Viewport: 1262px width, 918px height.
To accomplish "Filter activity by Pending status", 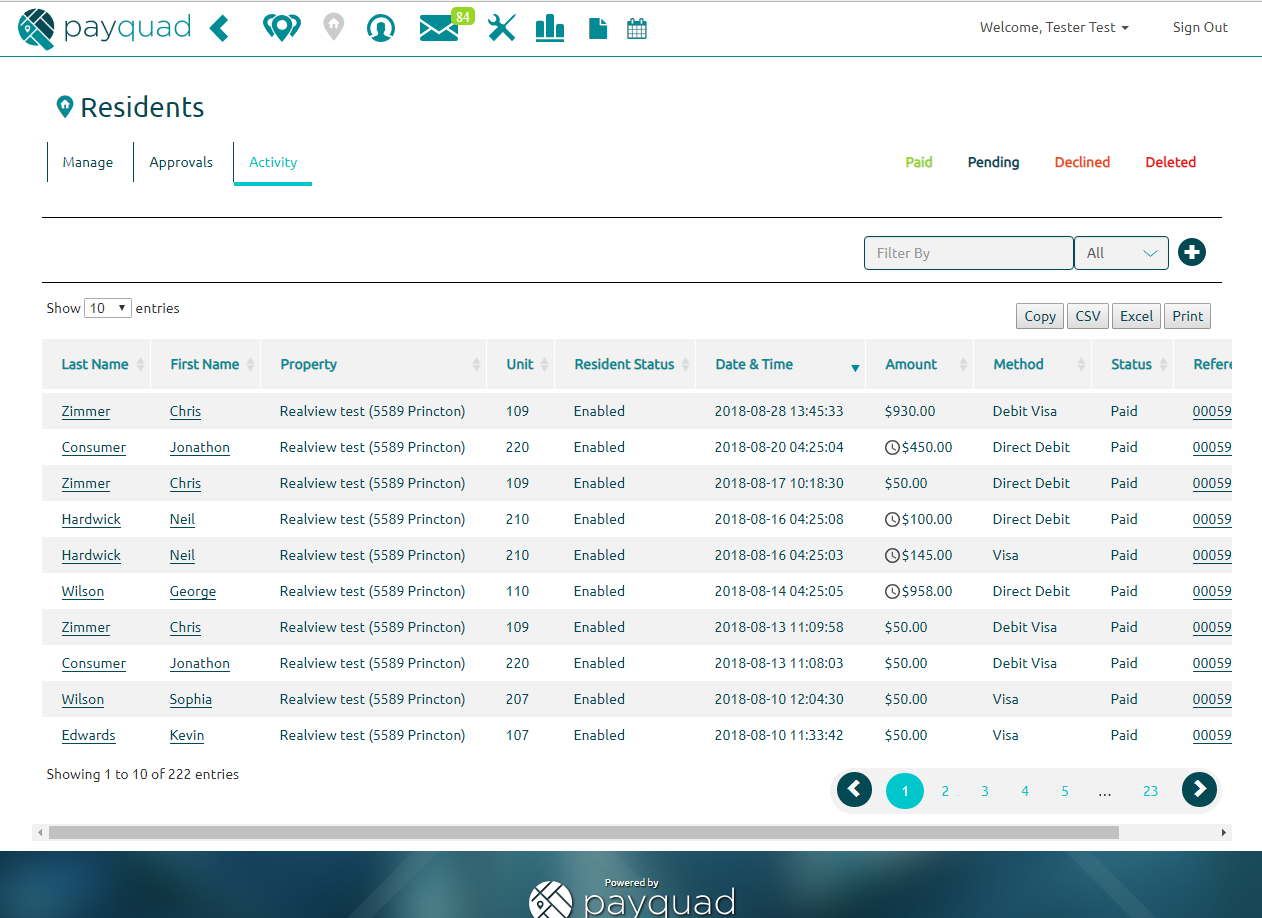I will (x=992, y=161).
